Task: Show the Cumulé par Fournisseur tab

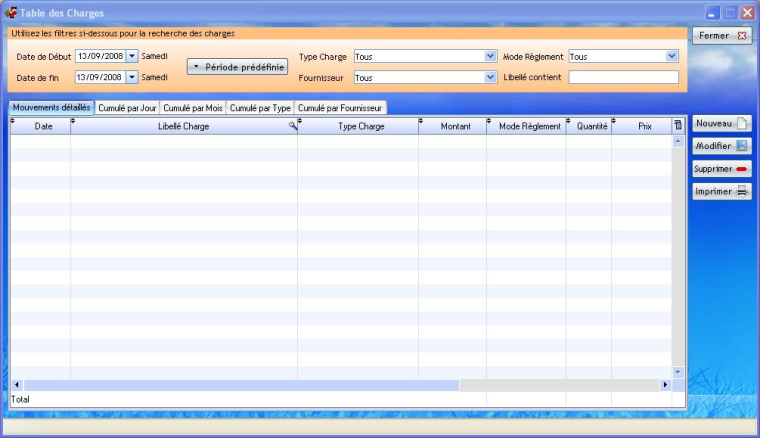Action: click(340, 108)
